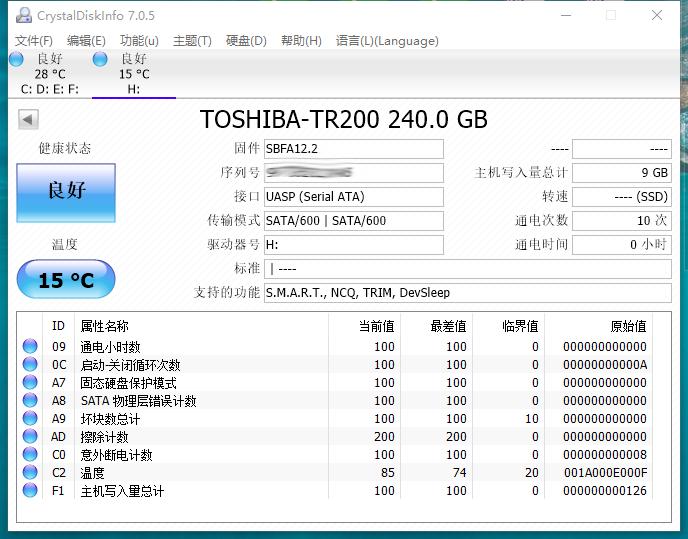Open the 帮助(H) menu
This screenshot has width=688, height=539.
(301, 41)
